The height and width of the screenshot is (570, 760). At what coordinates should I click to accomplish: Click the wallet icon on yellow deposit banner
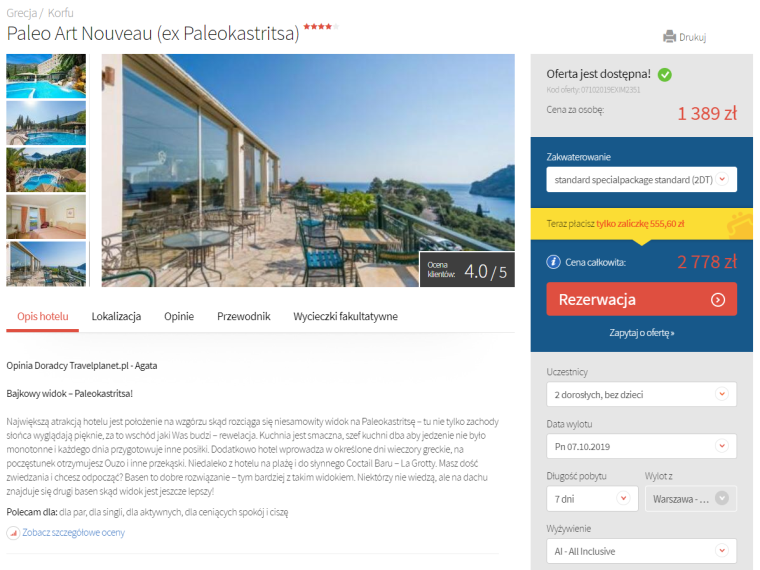[x=740, y=224]
